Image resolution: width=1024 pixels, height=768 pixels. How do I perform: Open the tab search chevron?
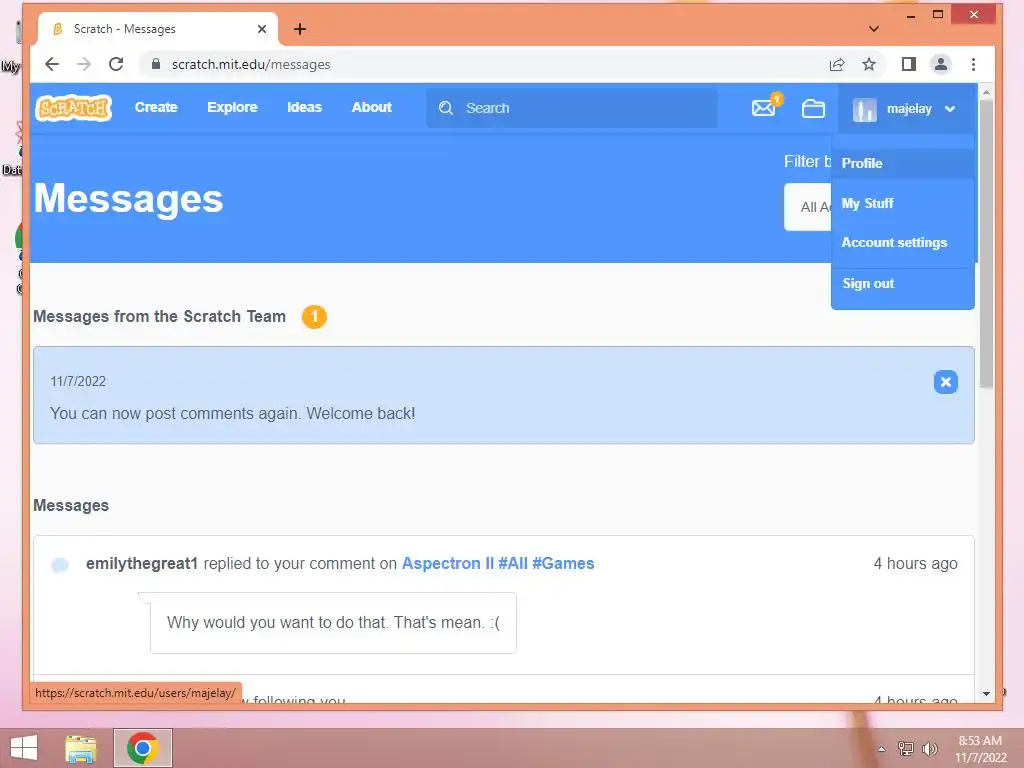pyautogui.click(x=874, y=29)
